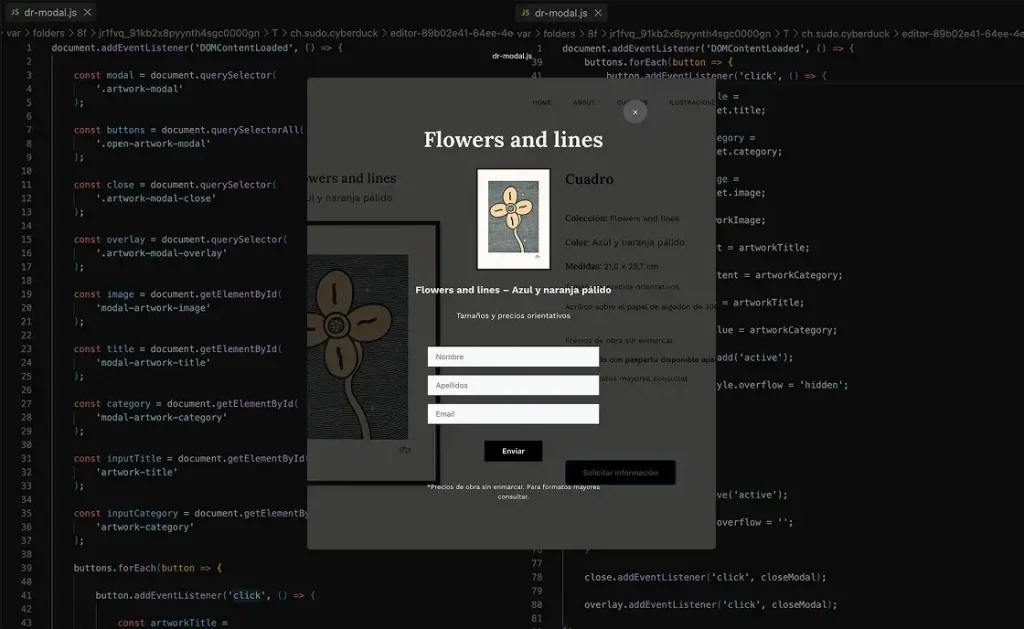The width and height of the screenshot is (1024, 629).
Task: Close the right dr-modal.js editor tab
Action: [598, 13]
